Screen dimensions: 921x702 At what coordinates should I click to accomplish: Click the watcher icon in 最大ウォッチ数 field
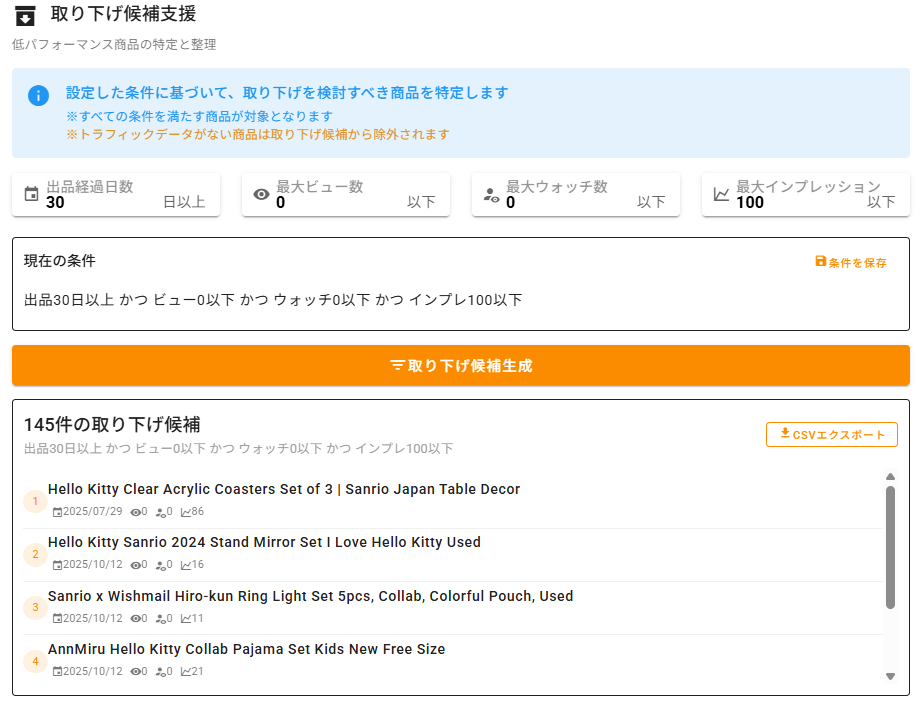491,194
